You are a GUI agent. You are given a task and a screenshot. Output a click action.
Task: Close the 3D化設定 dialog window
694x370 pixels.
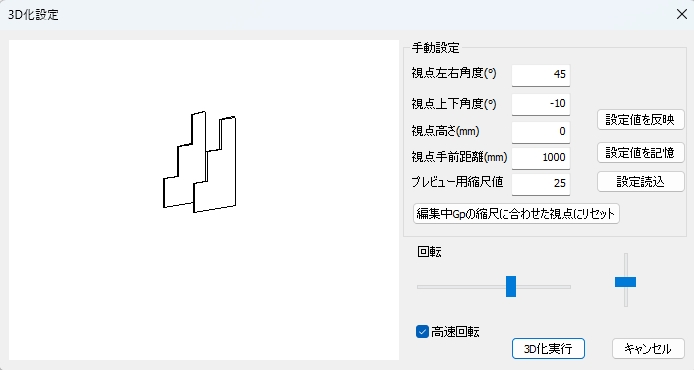(682, 14)
